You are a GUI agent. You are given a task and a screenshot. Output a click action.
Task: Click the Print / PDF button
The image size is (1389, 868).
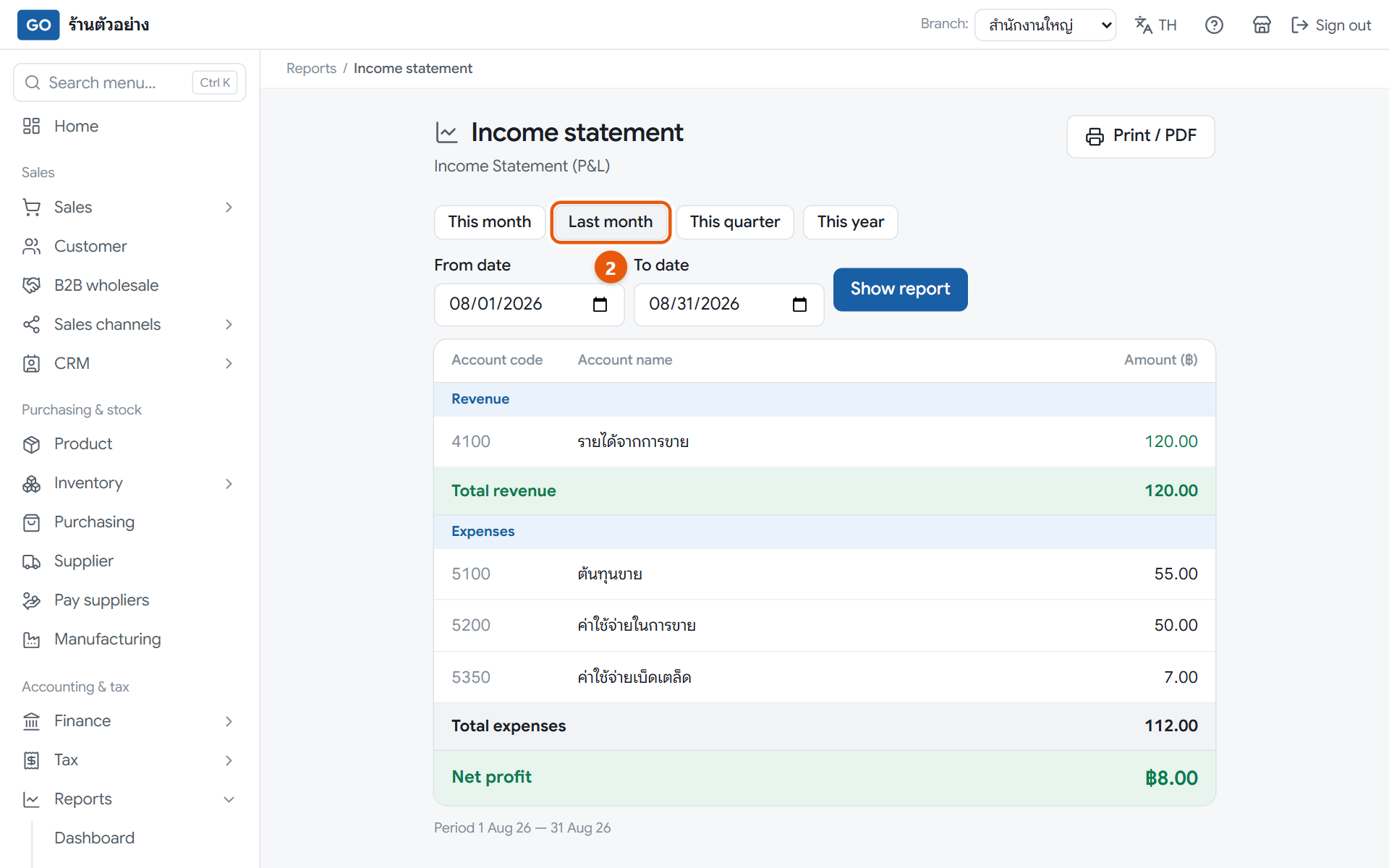tap(1141, 136)
